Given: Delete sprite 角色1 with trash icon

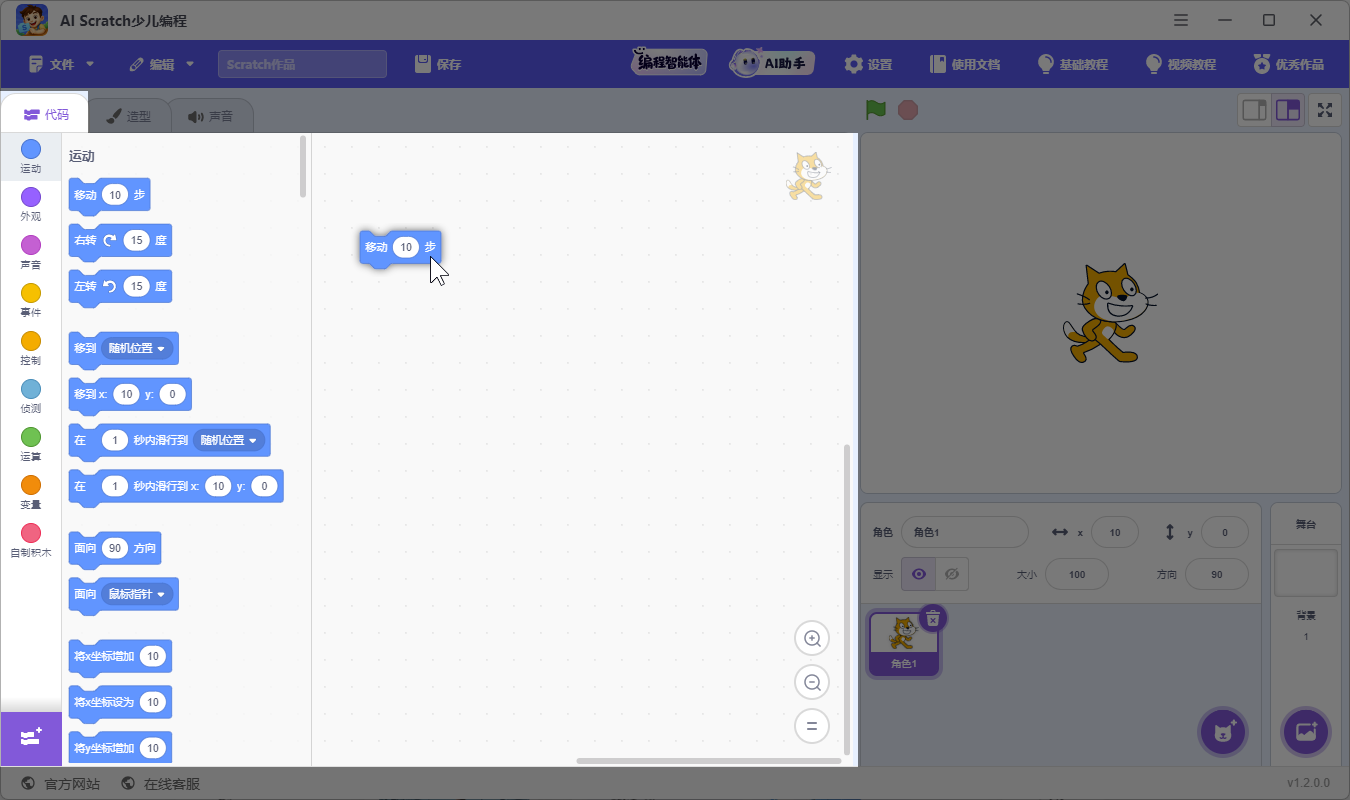Looking at the screenshot, I should (x=932, y=619).
